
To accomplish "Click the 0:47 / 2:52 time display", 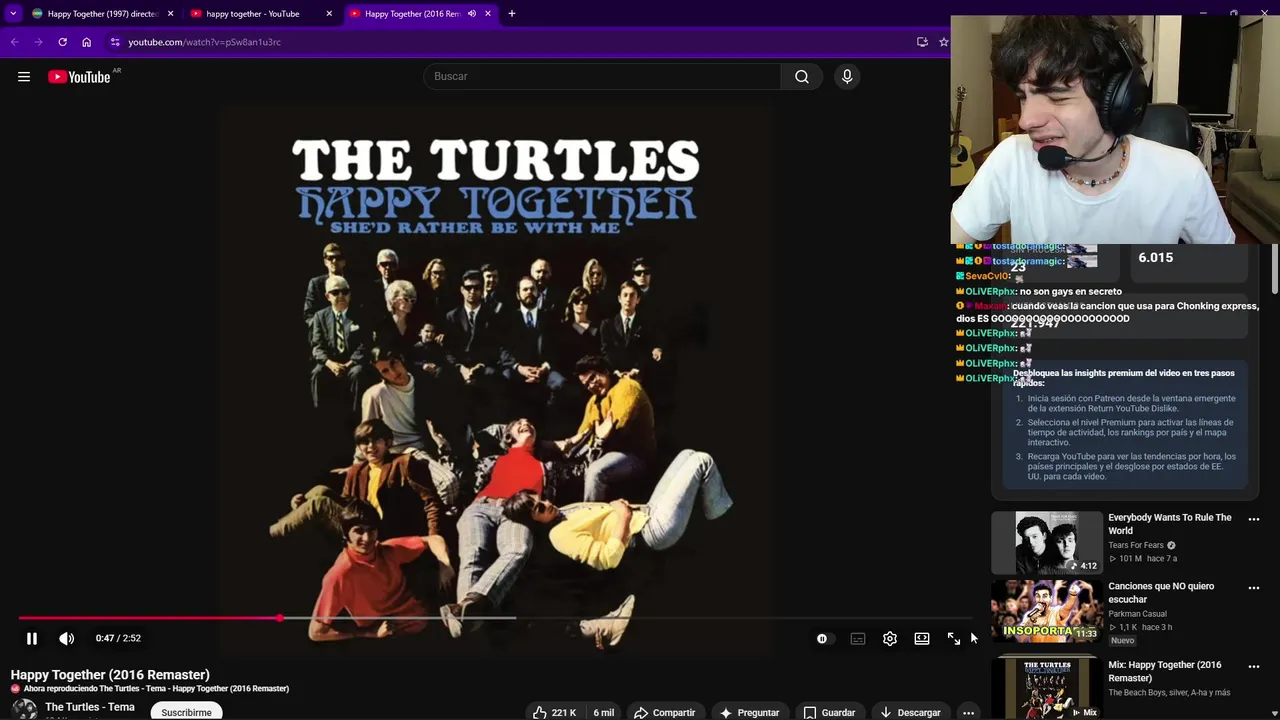I will [118, 639].
